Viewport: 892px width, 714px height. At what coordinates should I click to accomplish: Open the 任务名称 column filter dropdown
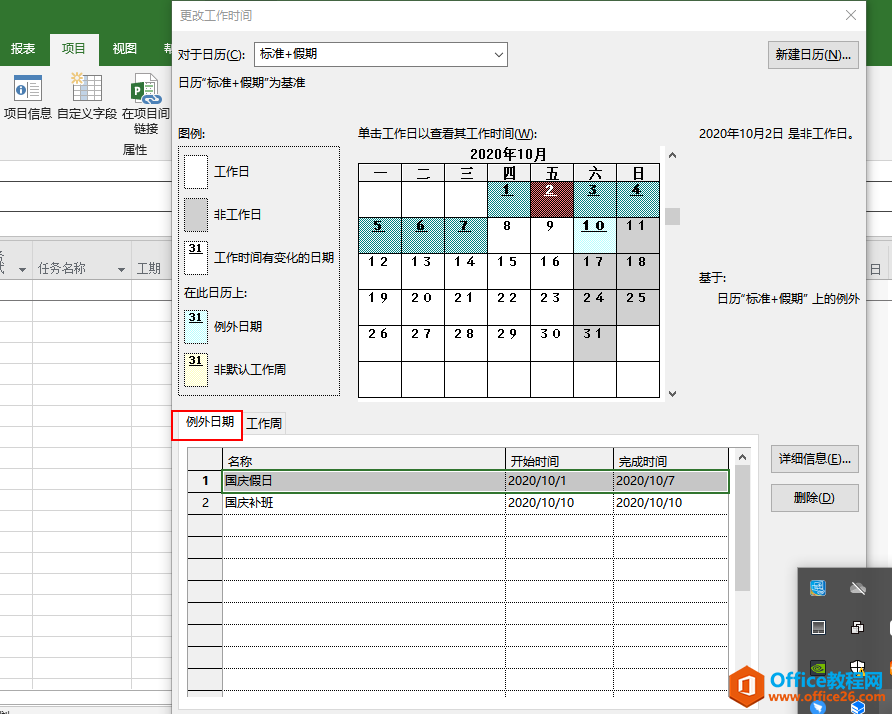tap(121, 269)
